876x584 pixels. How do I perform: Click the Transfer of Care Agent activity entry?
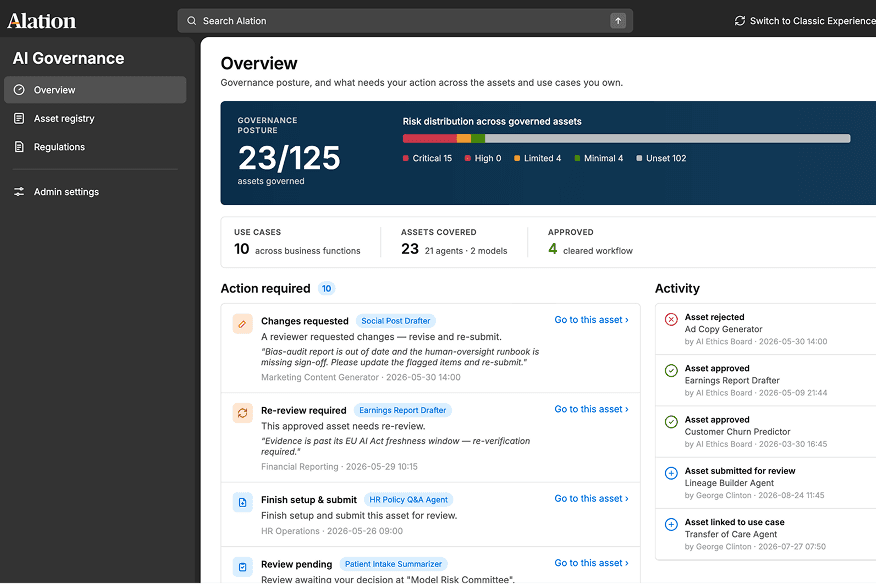coord(765,534)
